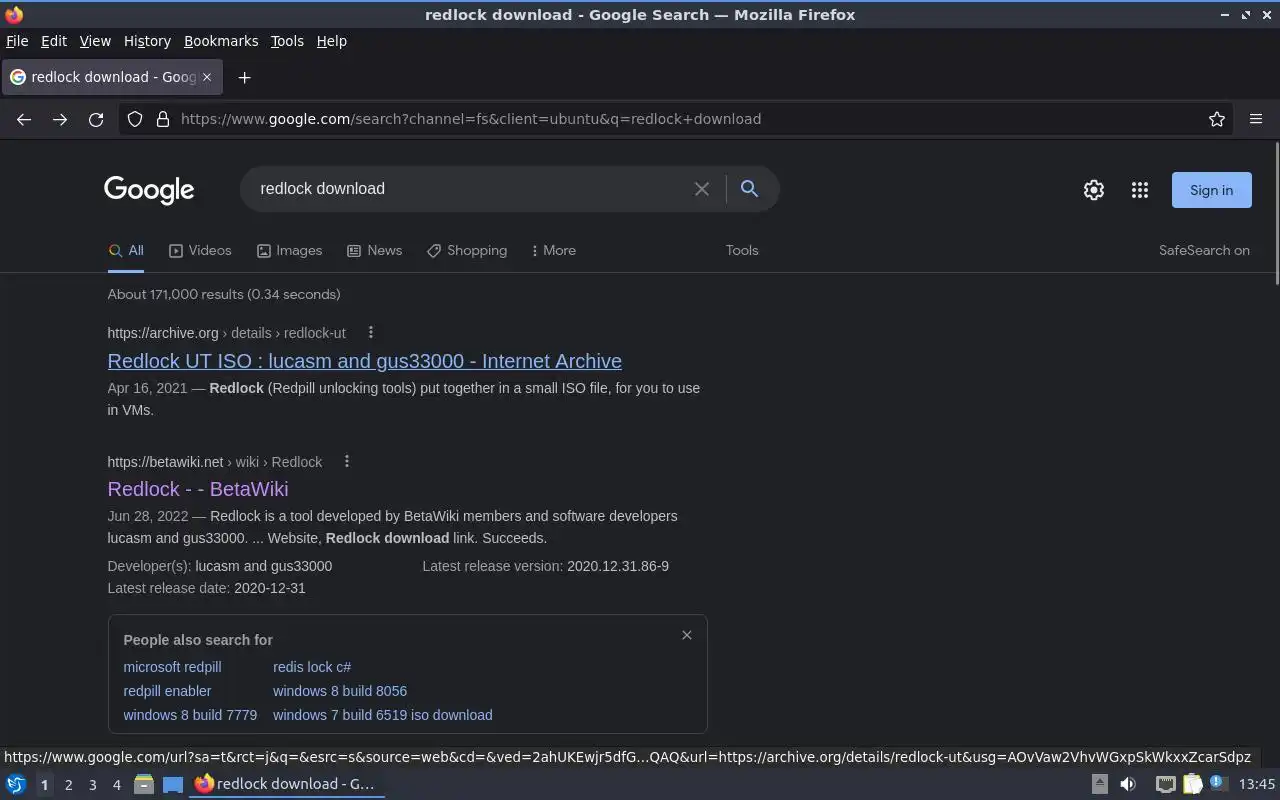Select virtual desktop 1
The image size is (1280, 800).
pyautogui.click(x=45, y=785)
